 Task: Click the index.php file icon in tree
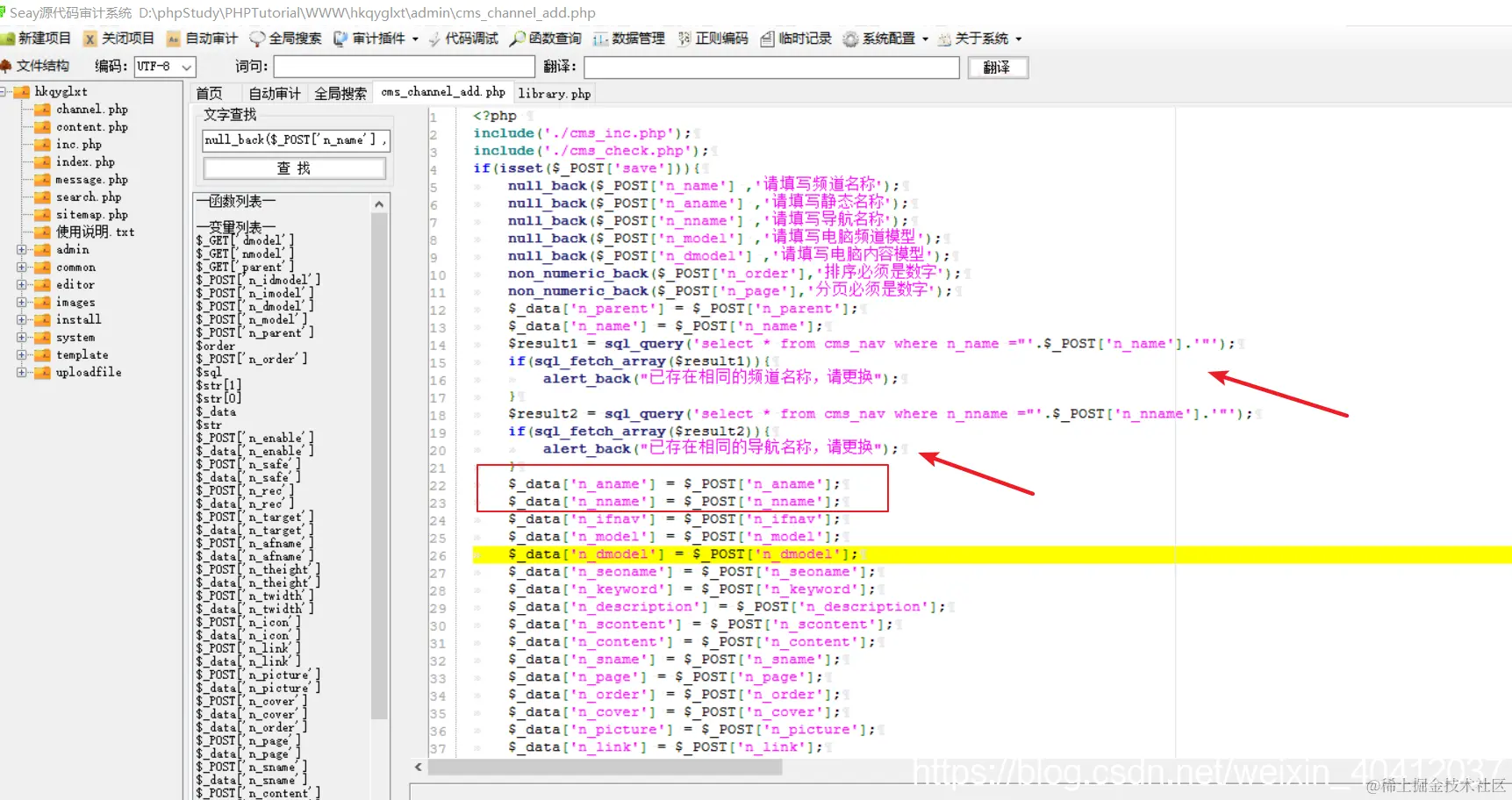coord(42,162)
